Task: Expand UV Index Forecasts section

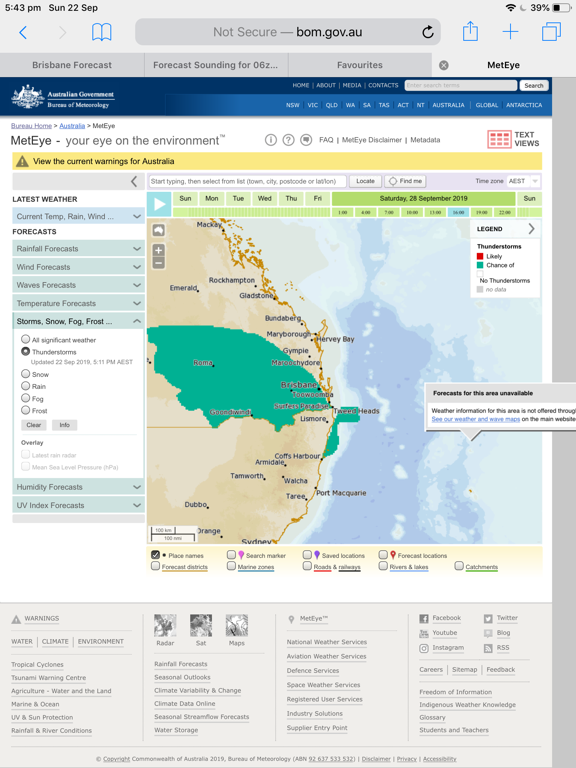Action: pyautogui.click(x=78, y=505)
